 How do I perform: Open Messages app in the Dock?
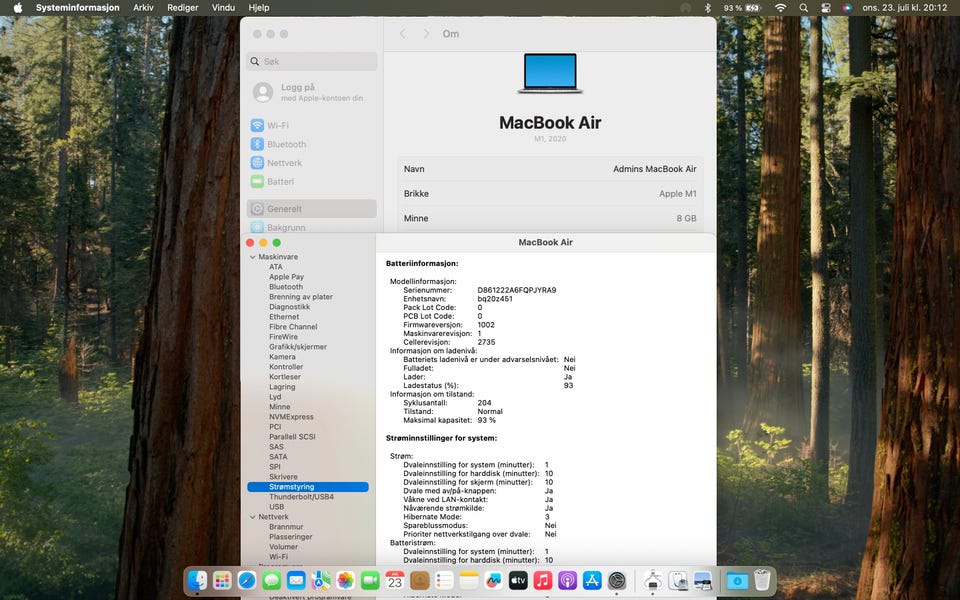[271, 580]
